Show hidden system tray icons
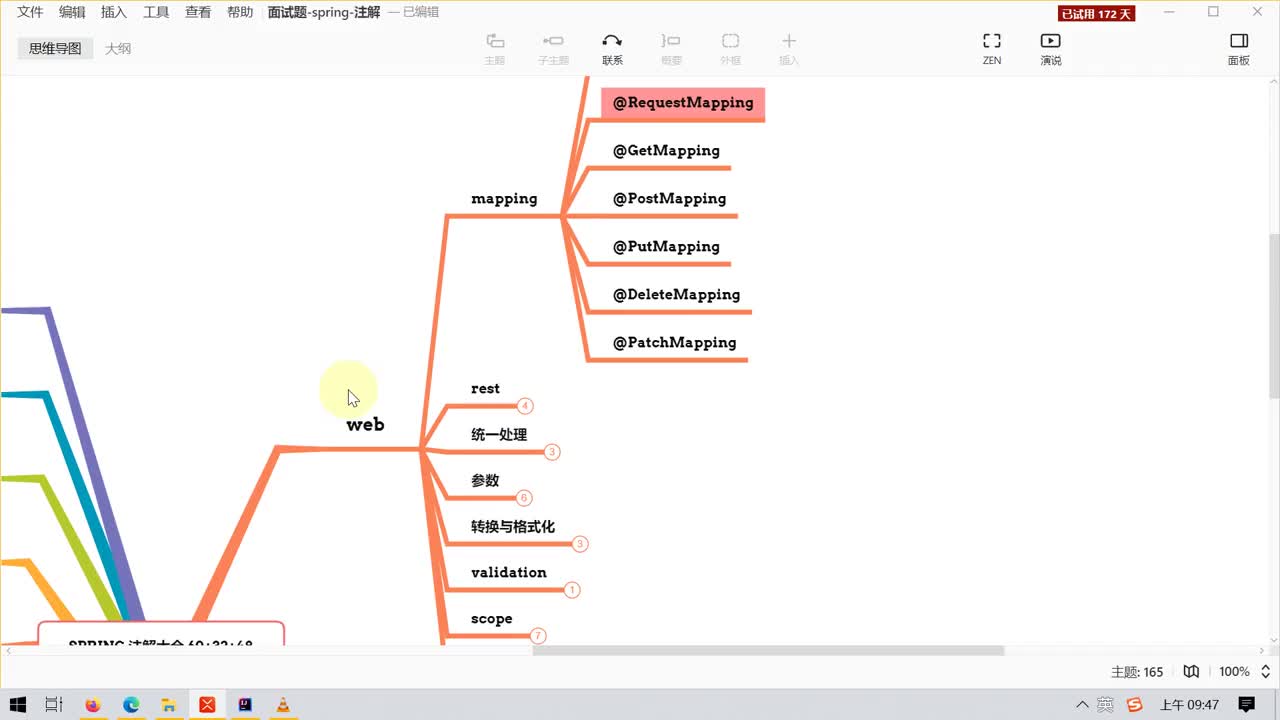1280x720 pixels. [1081, 705]
